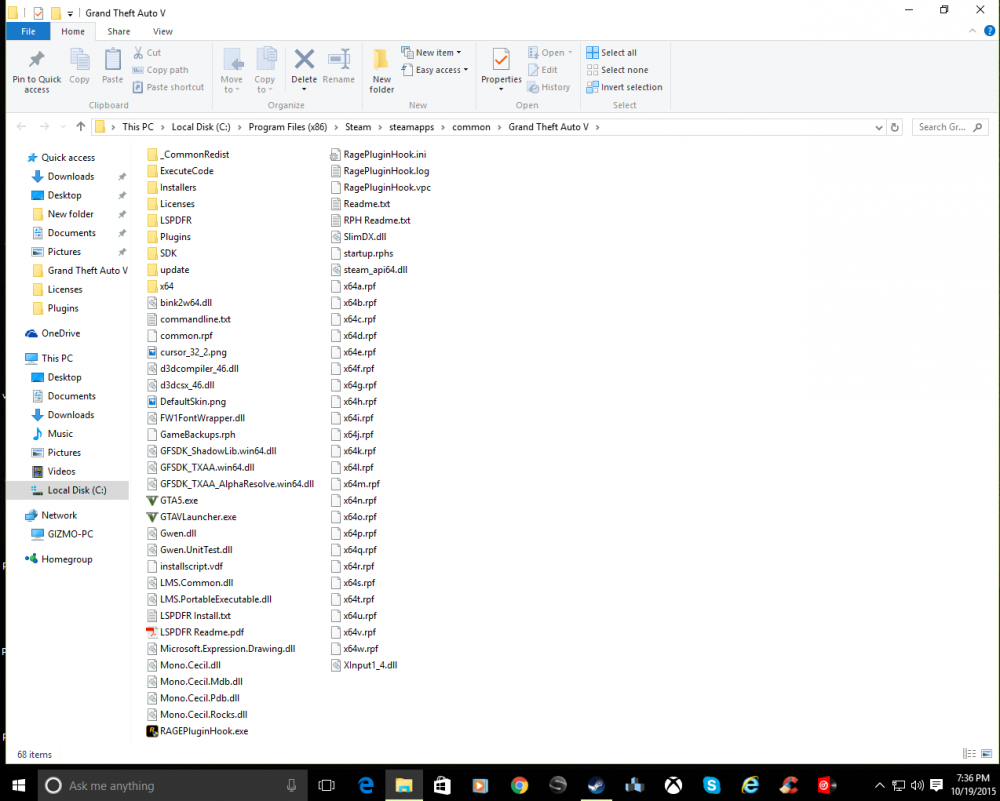Click Task View button on taskbar

tap(327, 785)
